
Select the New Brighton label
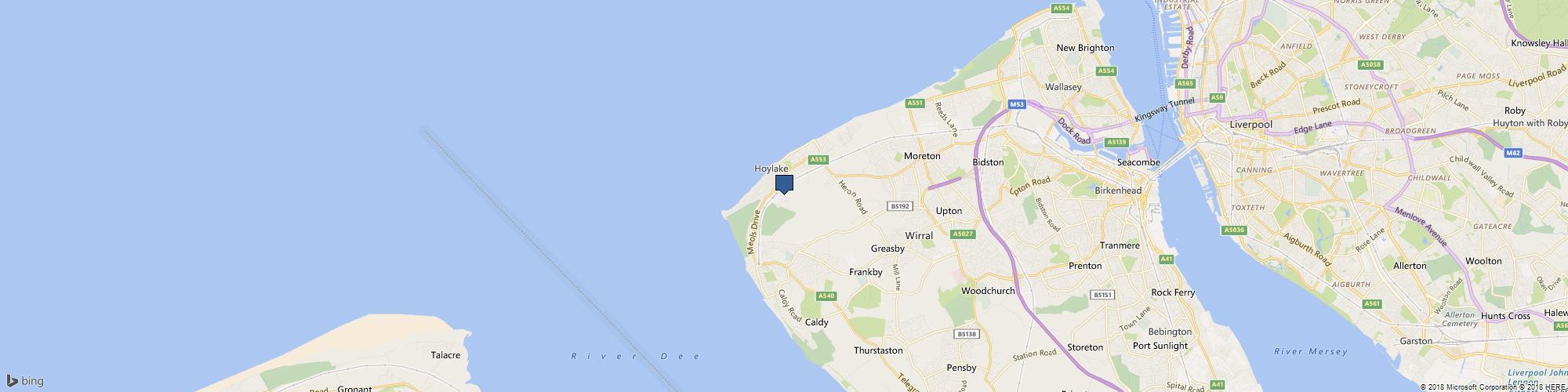pos(1085,48)
